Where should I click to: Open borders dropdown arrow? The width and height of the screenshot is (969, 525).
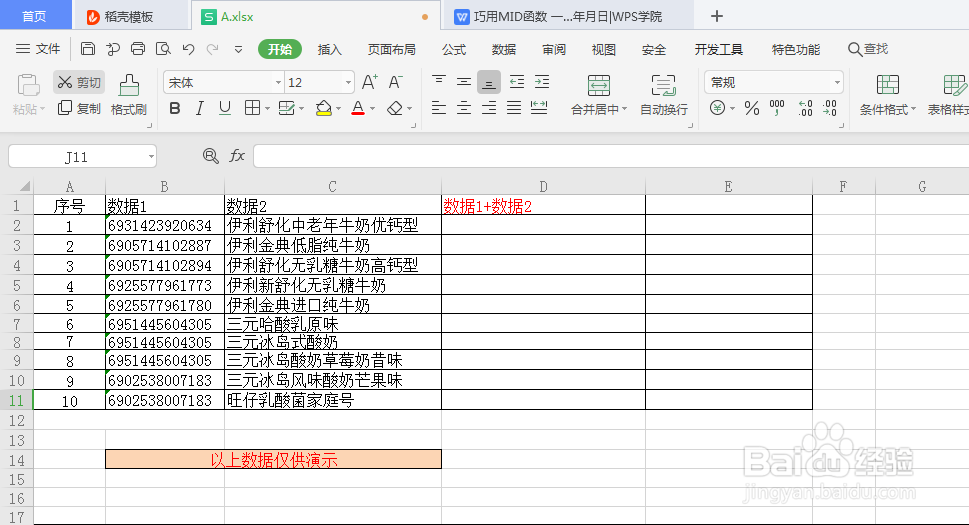tap(267, 109)
